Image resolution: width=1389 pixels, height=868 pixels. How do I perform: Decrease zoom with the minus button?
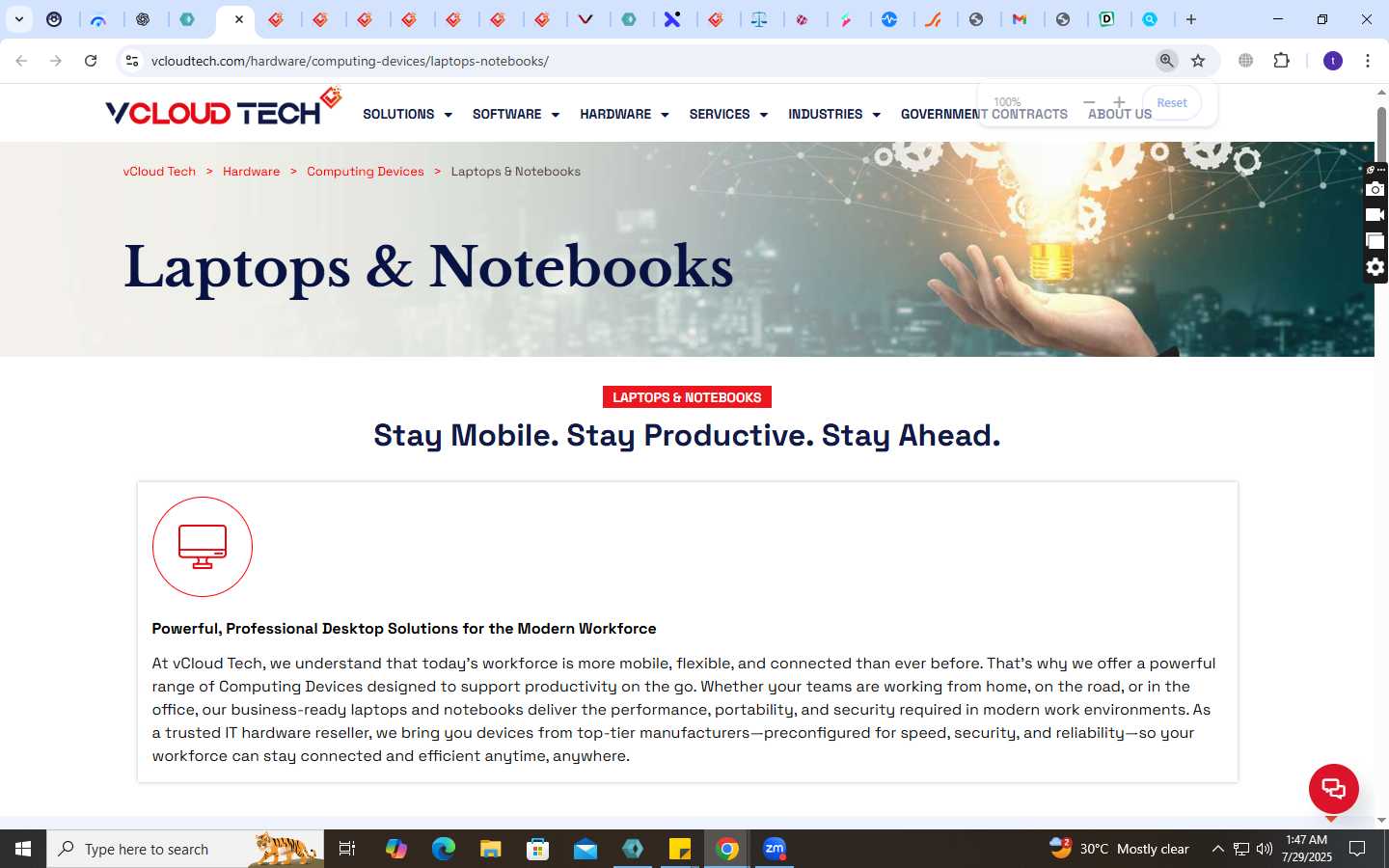(x=1089, y=102)
